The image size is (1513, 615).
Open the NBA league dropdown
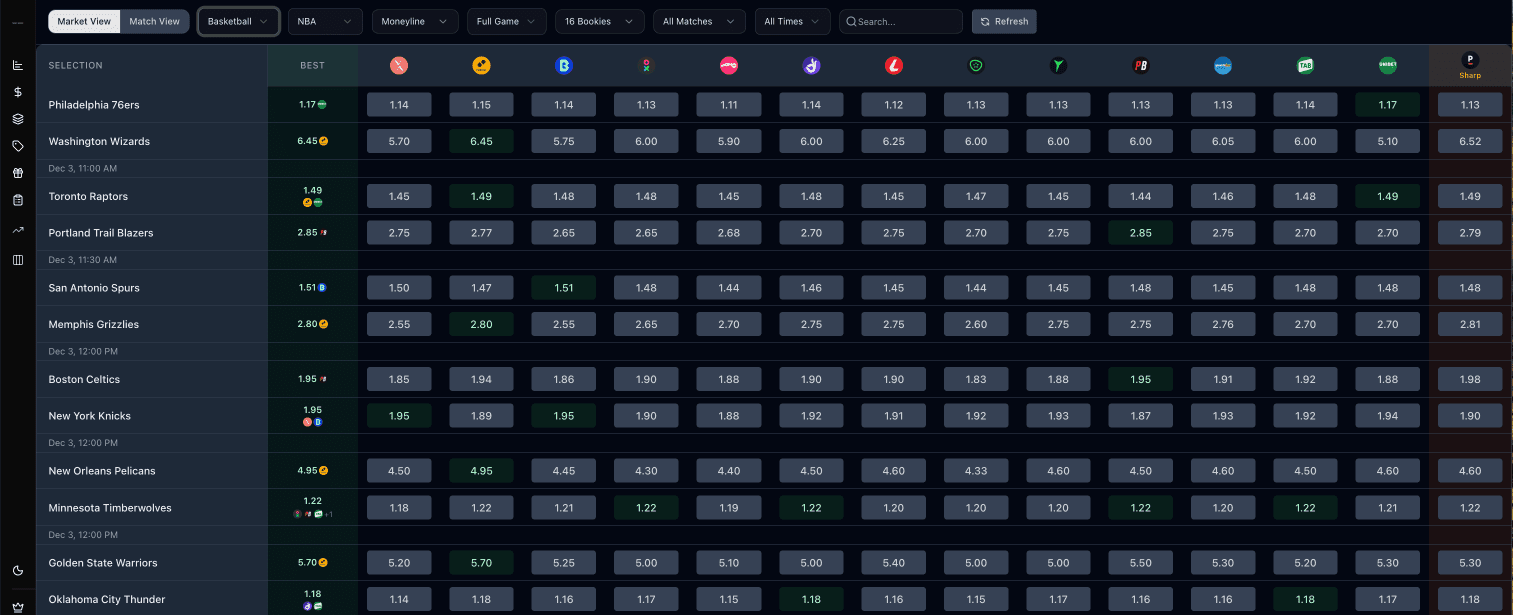tap(325, 21)
